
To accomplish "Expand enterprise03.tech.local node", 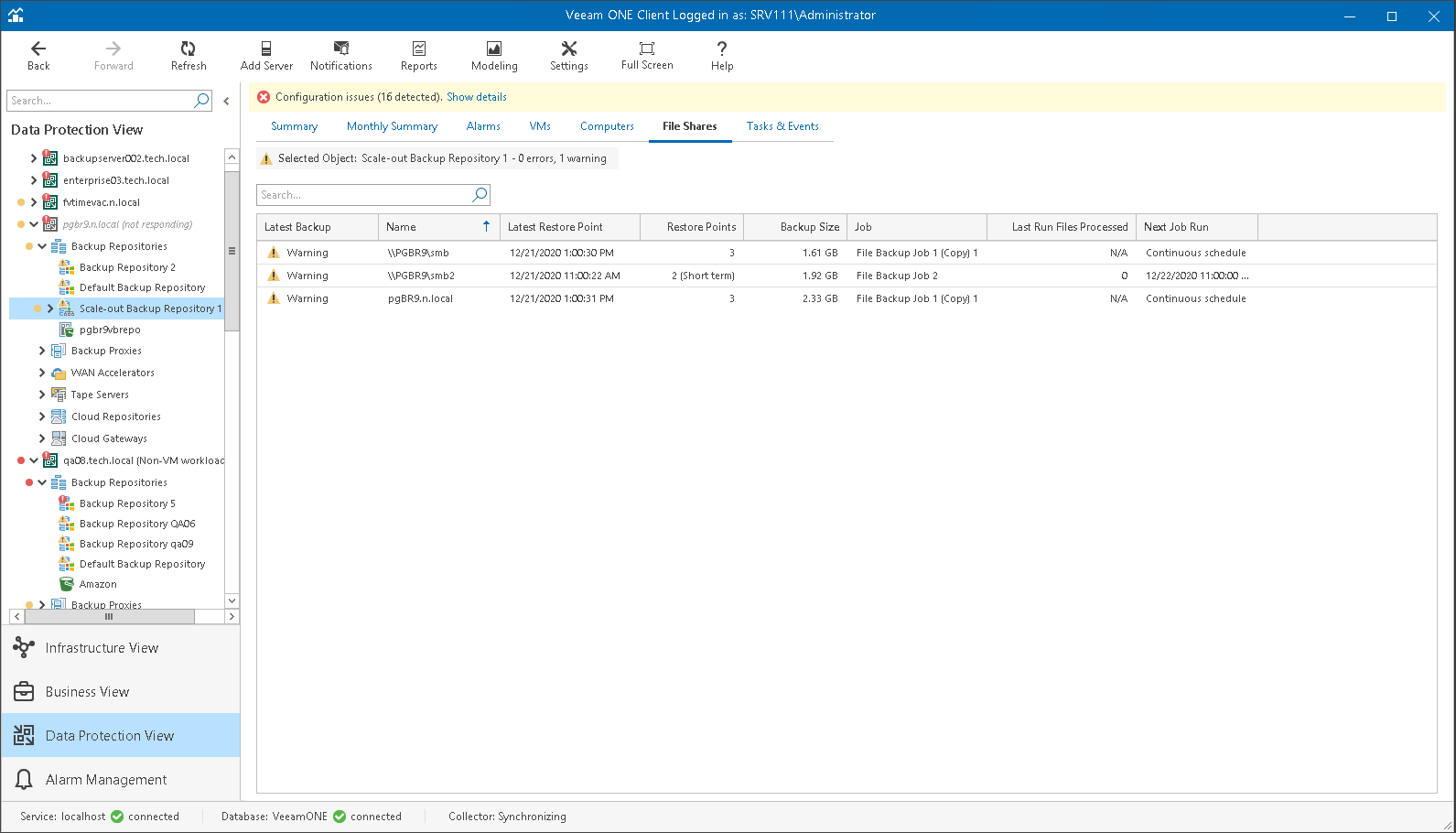I will coord(34,180).
